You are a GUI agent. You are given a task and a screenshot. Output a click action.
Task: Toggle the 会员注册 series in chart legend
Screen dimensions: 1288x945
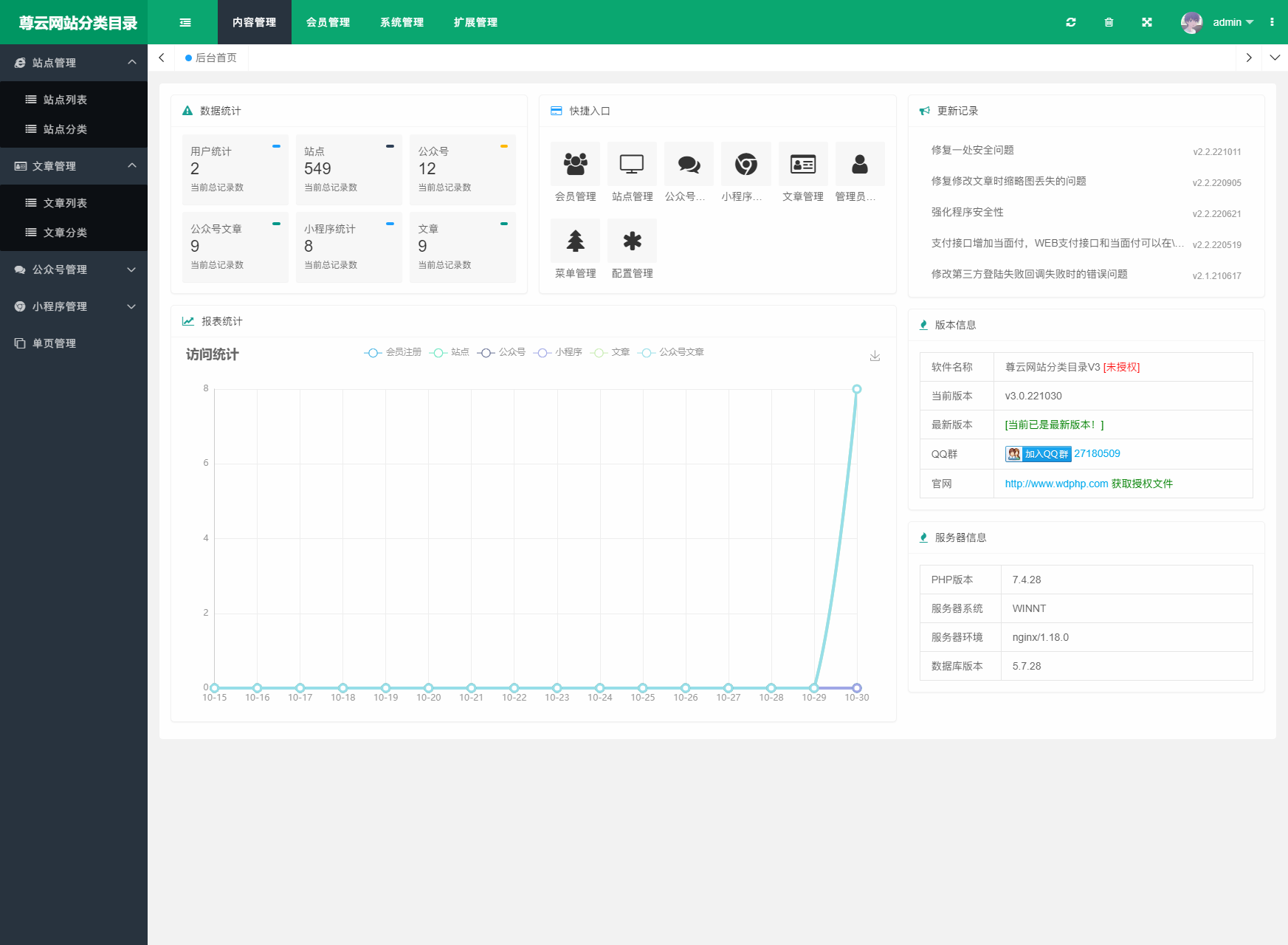tap(393, 352)
